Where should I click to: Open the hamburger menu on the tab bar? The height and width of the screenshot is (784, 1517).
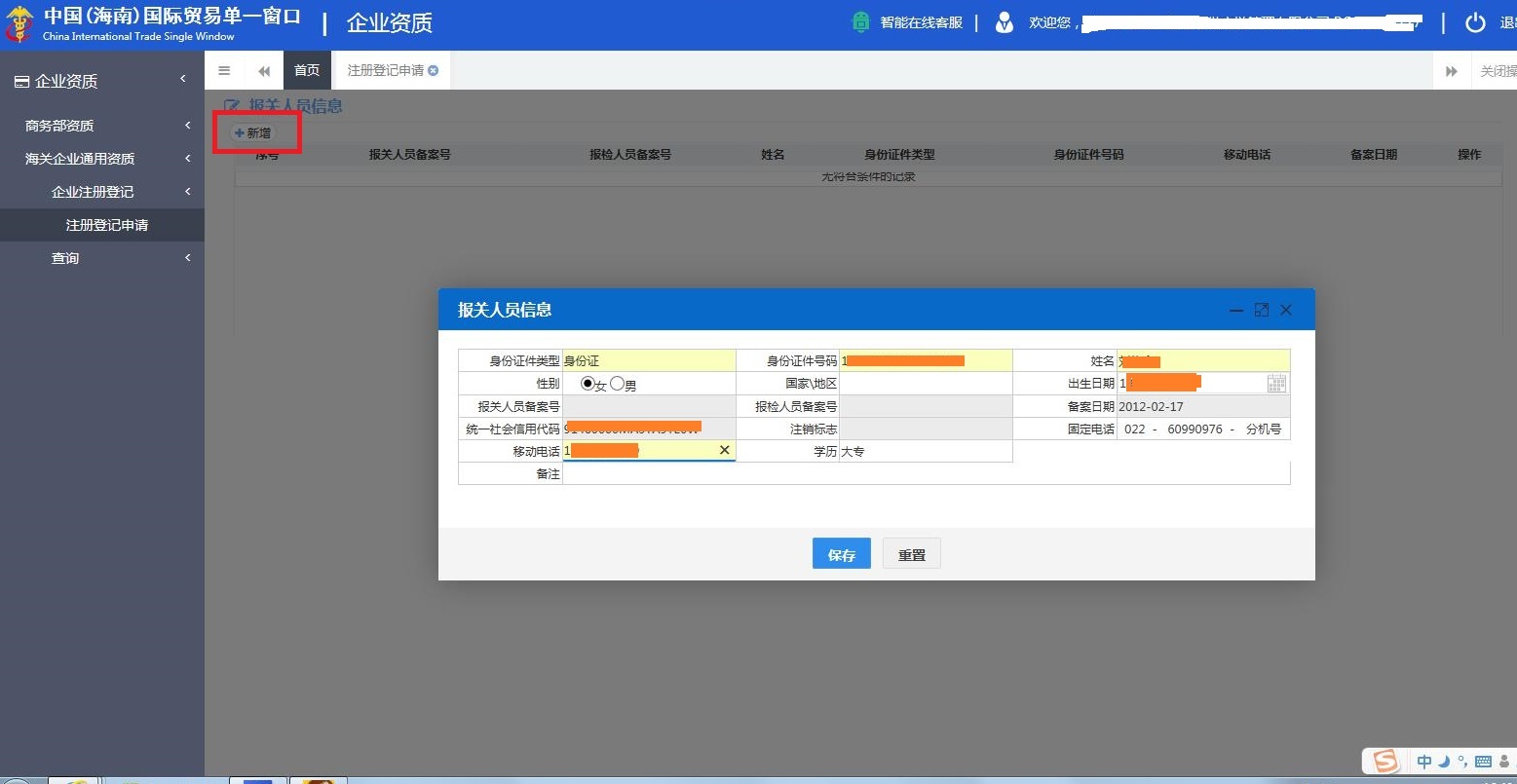coord(224,69)
